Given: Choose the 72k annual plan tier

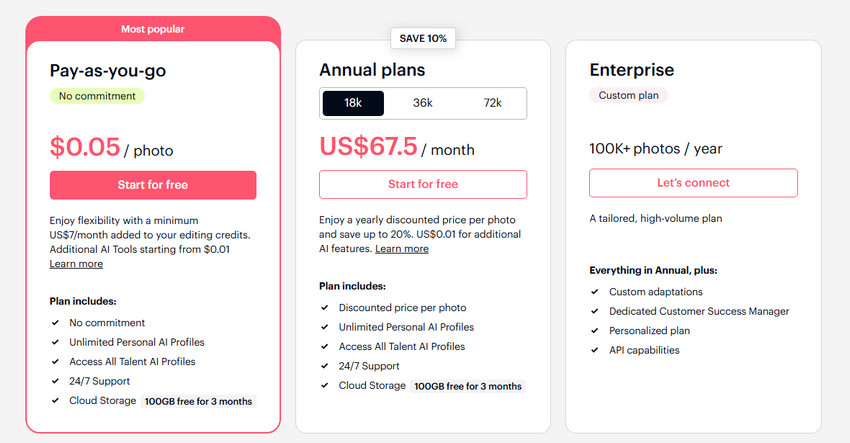Looking at the screenshot, I should pyautogui.click(x=492, y=103).
